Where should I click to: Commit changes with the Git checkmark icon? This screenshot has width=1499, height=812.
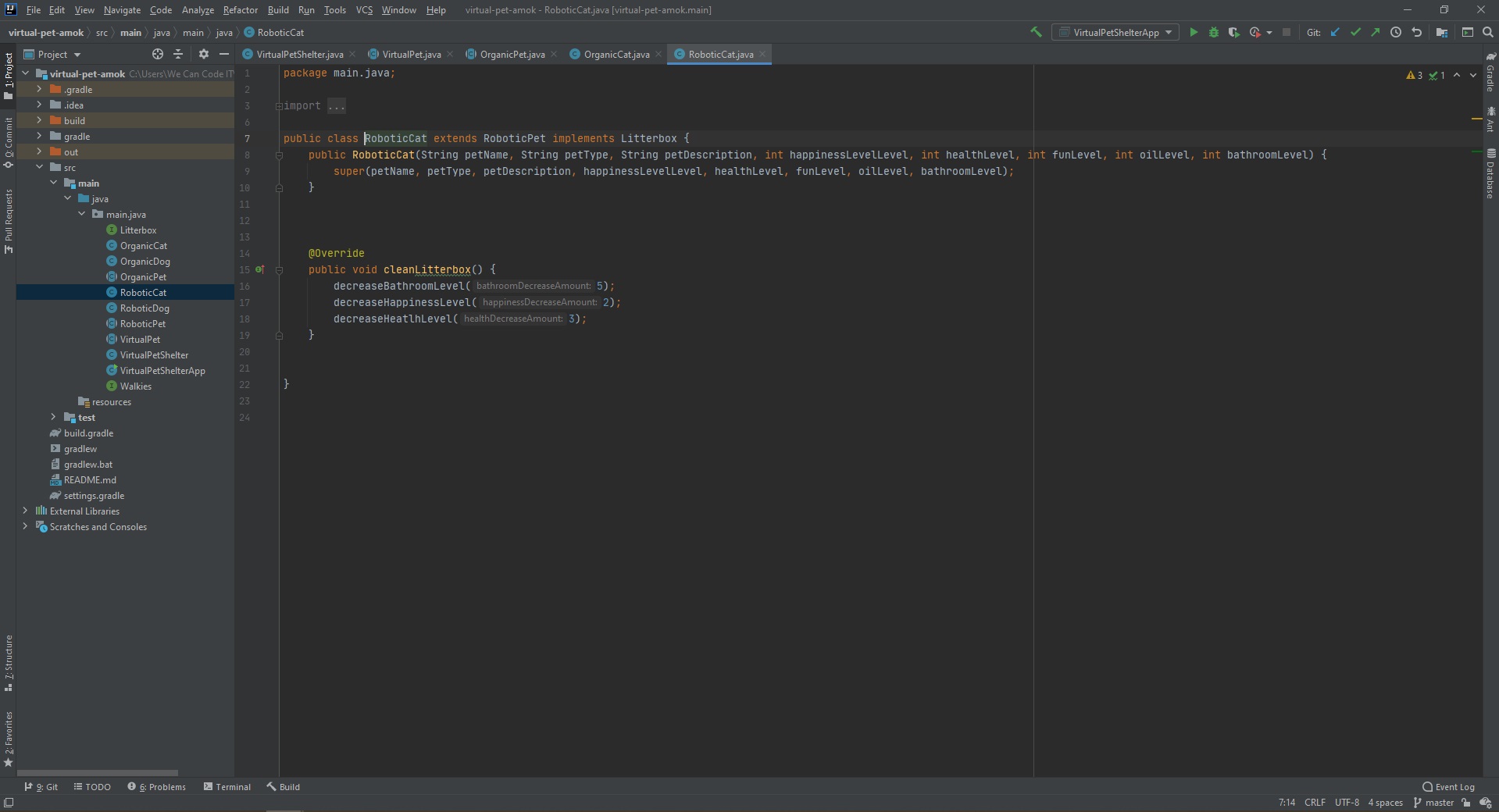click(1355, 32)
